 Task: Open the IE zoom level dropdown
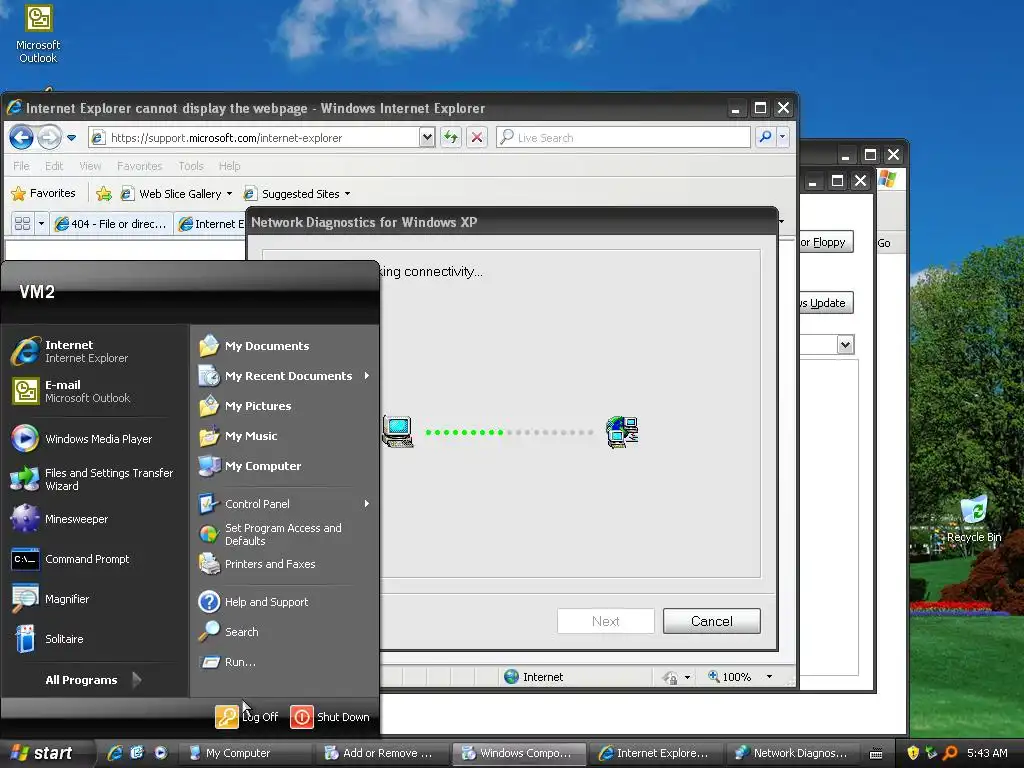[x=769, y=677]
